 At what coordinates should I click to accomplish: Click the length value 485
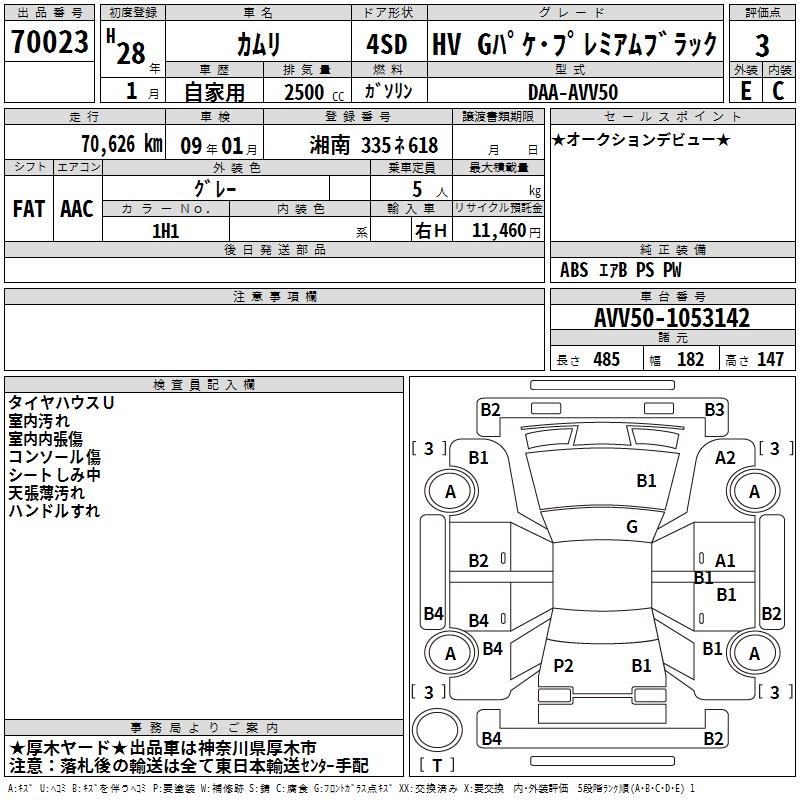[x=606, y=359]
